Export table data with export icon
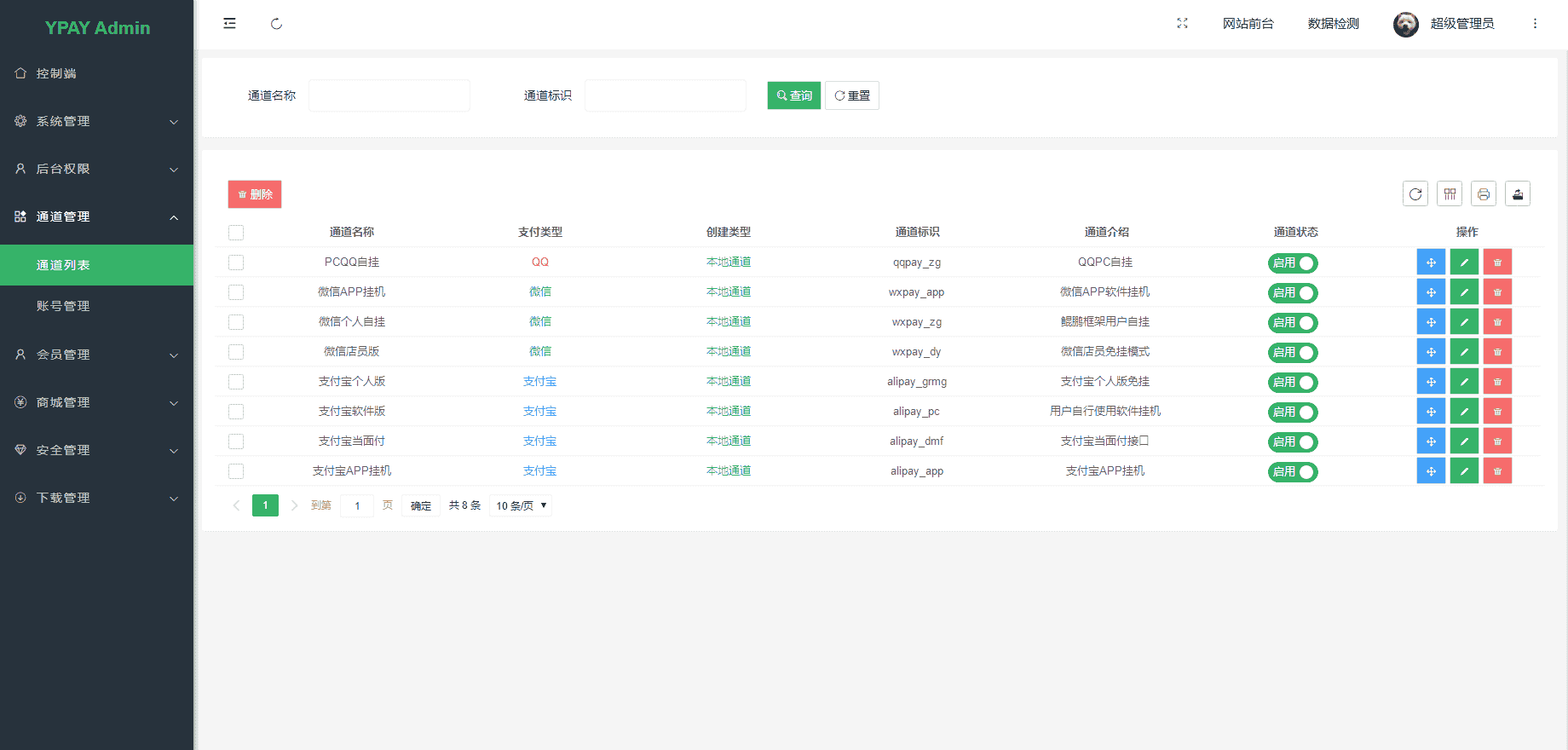The height and width of the screenshot is (750, 1568). click(1518, 194)
